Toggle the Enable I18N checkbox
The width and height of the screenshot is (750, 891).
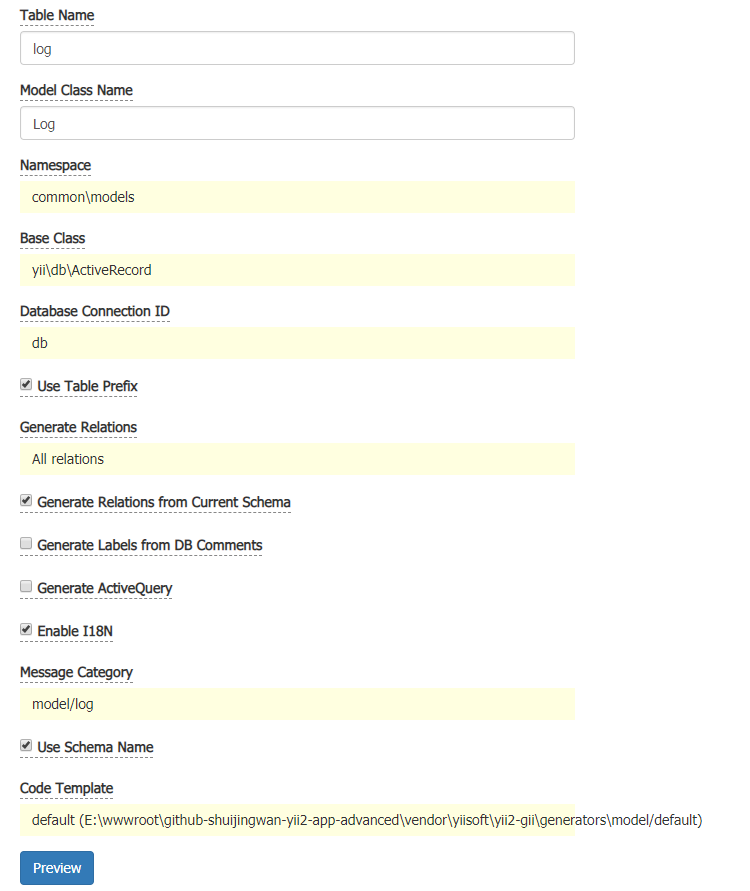click(x=27, y=630)
